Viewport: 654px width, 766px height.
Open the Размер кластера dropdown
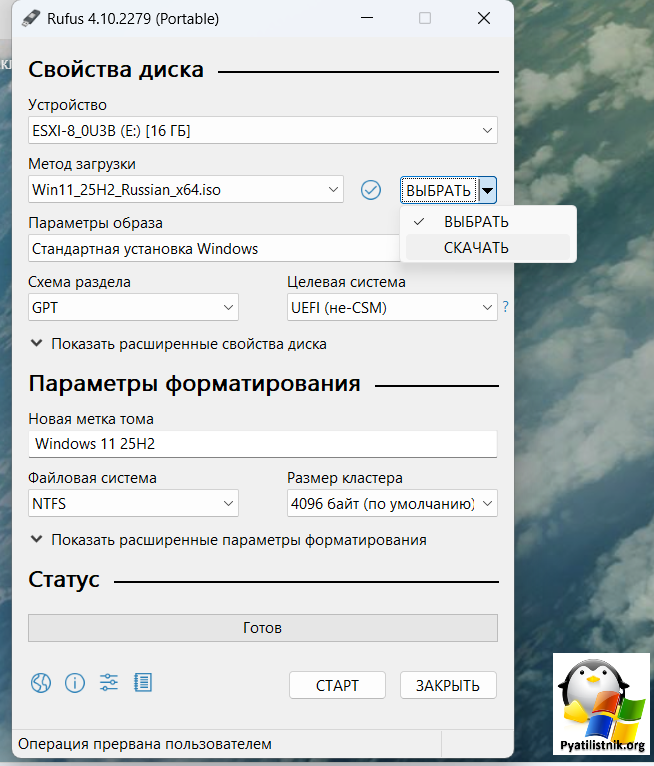(391, 503)
